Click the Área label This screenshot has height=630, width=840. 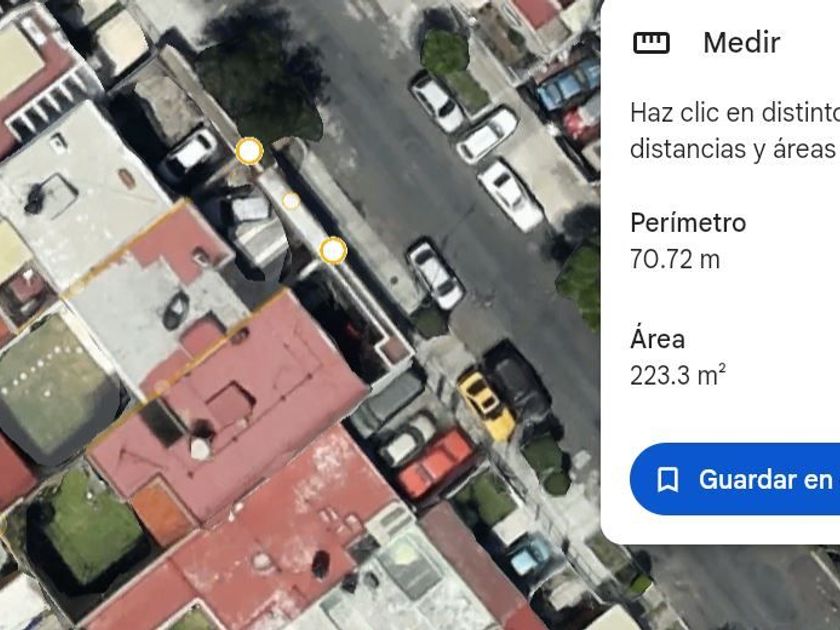coord(657,339)
